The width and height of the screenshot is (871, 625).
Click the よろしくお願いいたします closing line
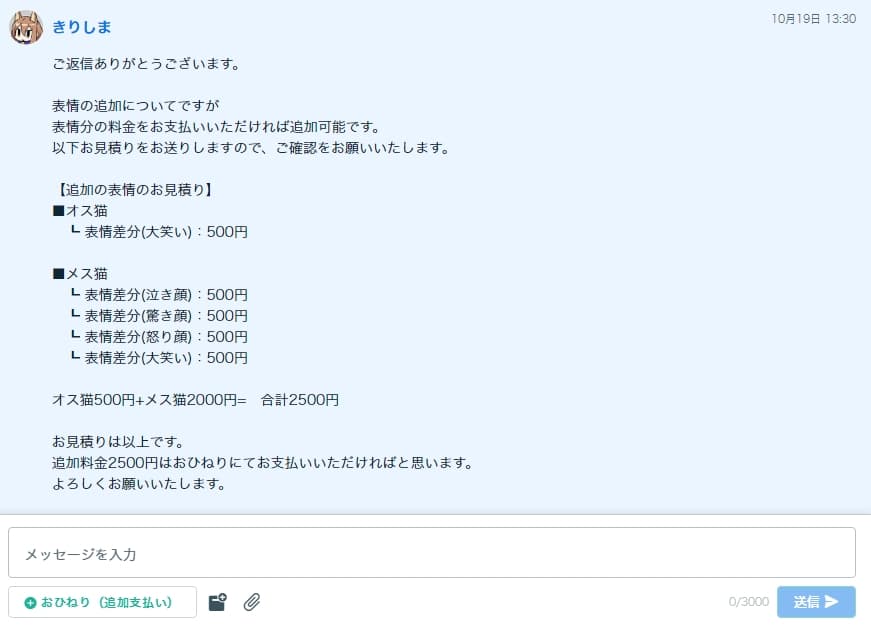[139, 483]
